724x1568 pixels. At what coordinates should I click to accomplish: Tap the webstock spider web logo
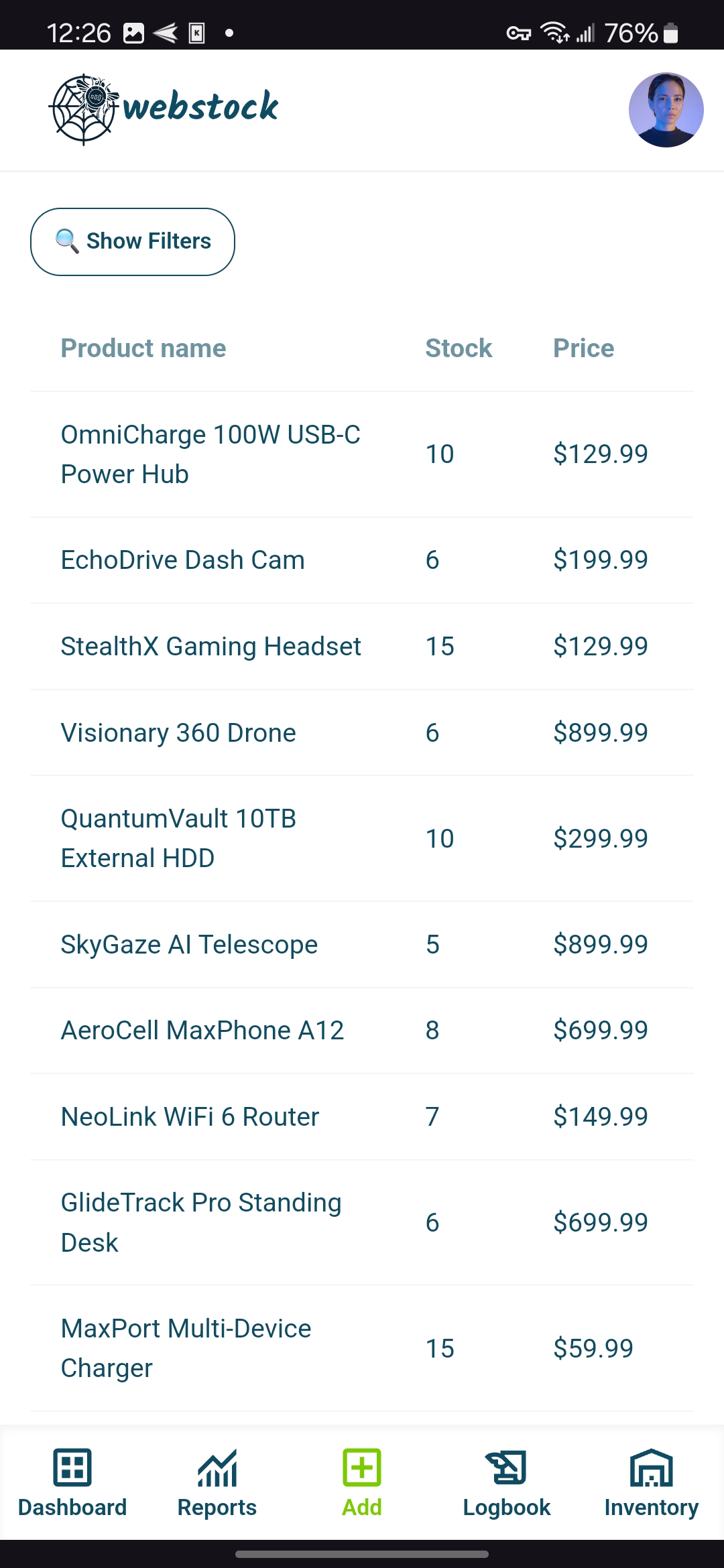84,109
